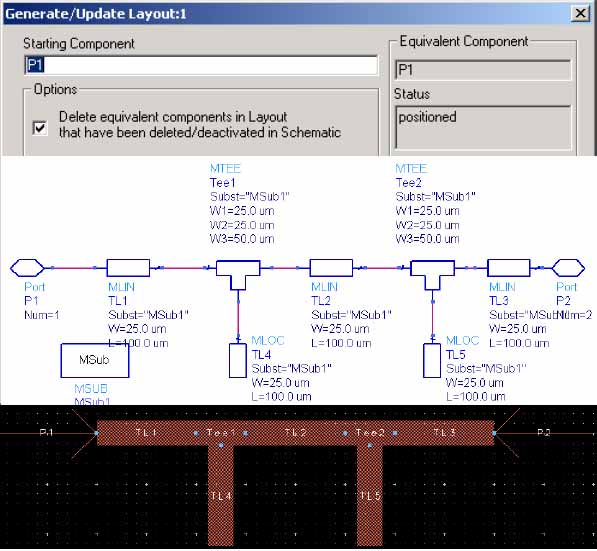Select the TL4 stub in the layout
597x551 pixels.
tap(221, 495)
